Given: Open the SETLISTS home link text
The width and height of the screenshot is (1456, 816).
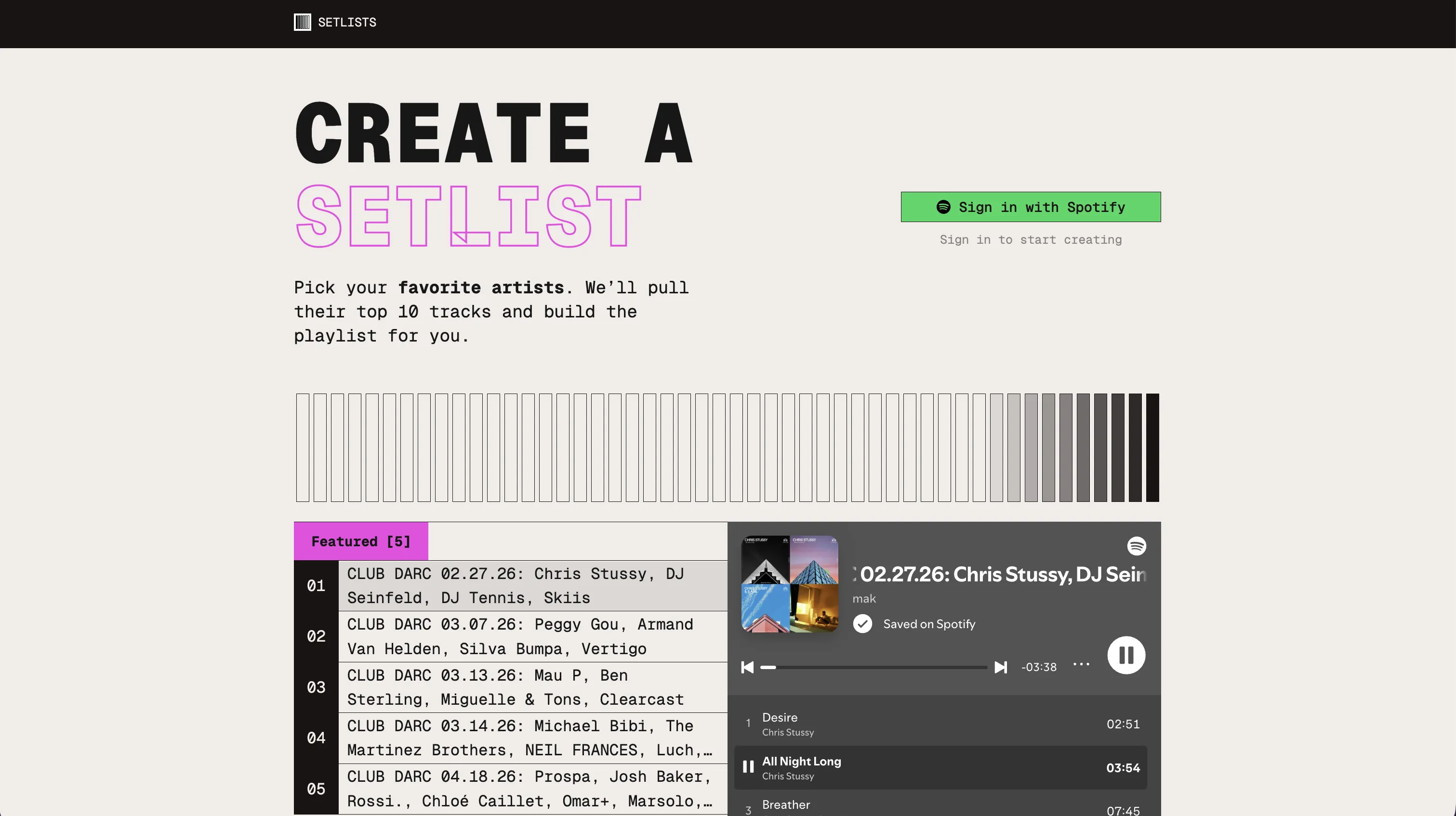Looking at the screenshot, I should (x=347, y=22).
